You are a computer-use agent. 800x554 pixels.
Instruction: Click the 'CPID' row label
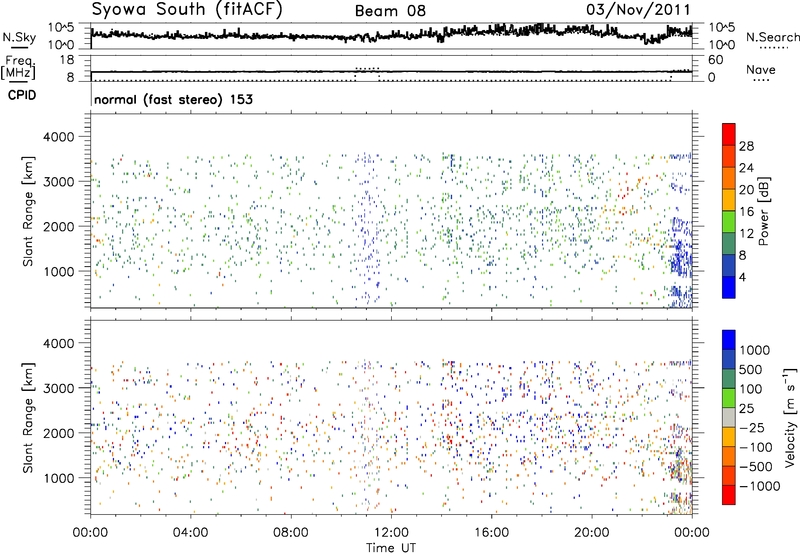pos(22,95)
